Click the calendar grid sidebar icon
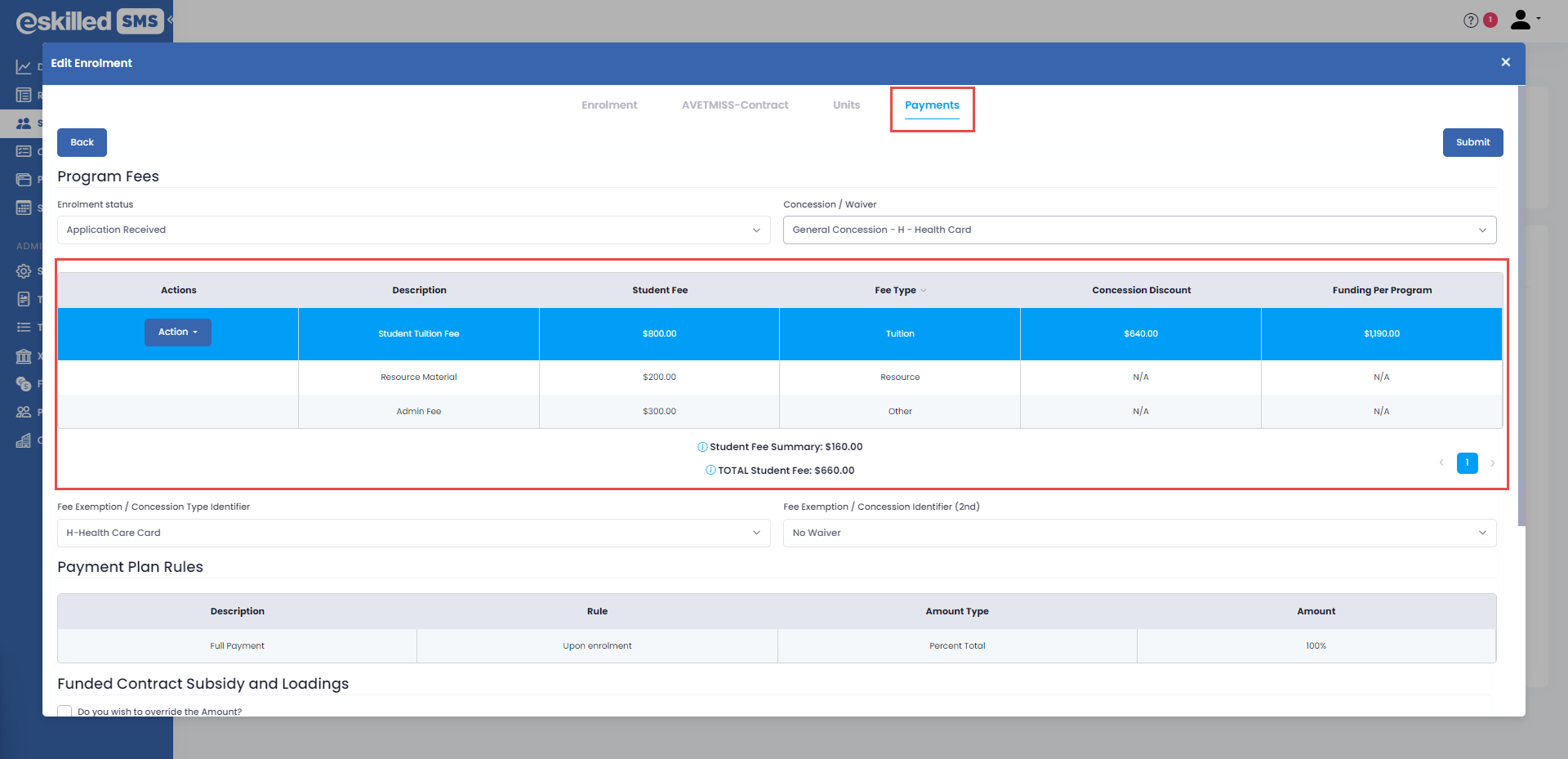 click(x=24, y=208)
